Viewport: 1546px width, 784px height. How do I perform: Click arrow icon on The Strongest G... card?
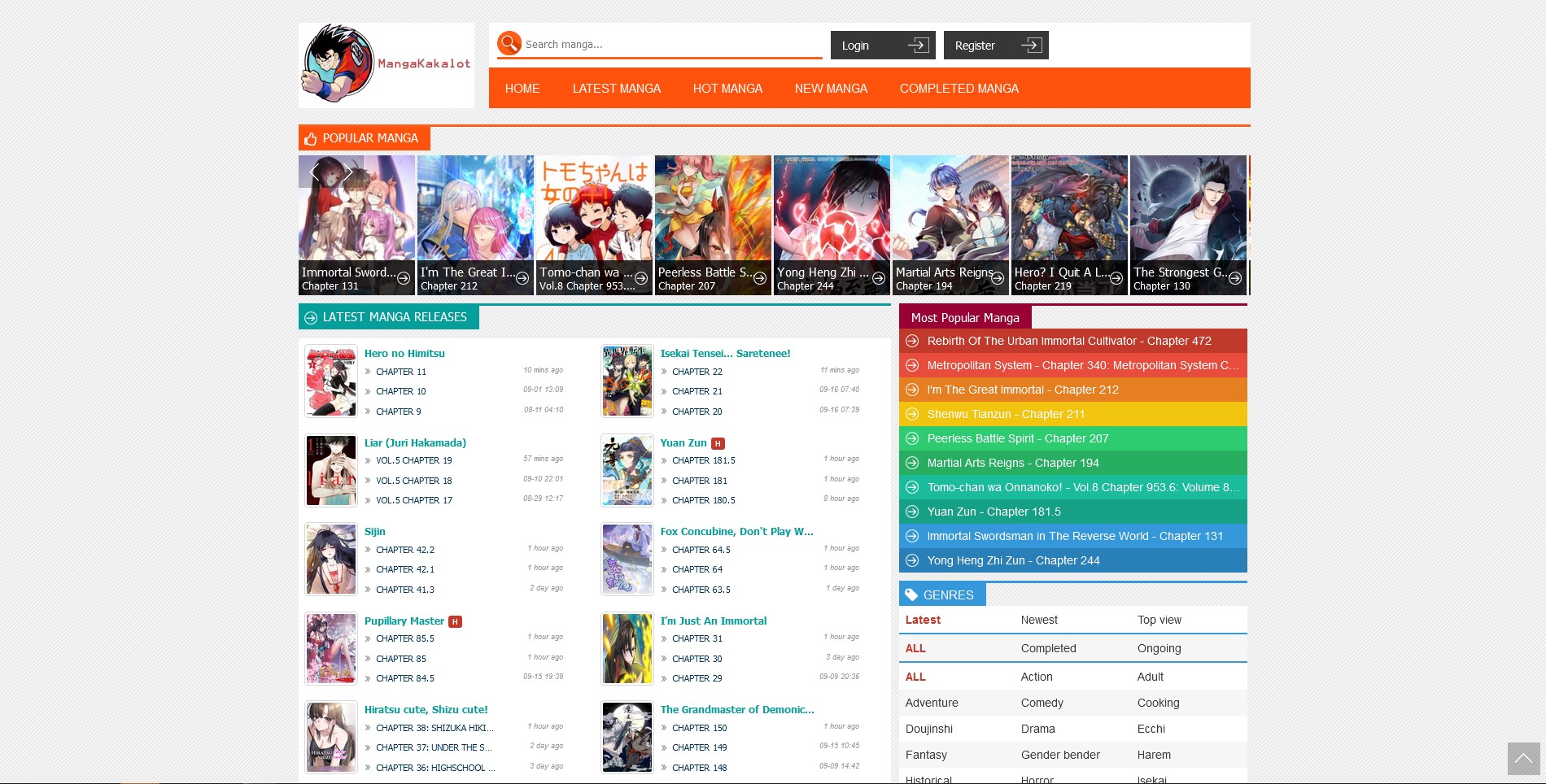pyautogui.click(x=1235, y=278)
